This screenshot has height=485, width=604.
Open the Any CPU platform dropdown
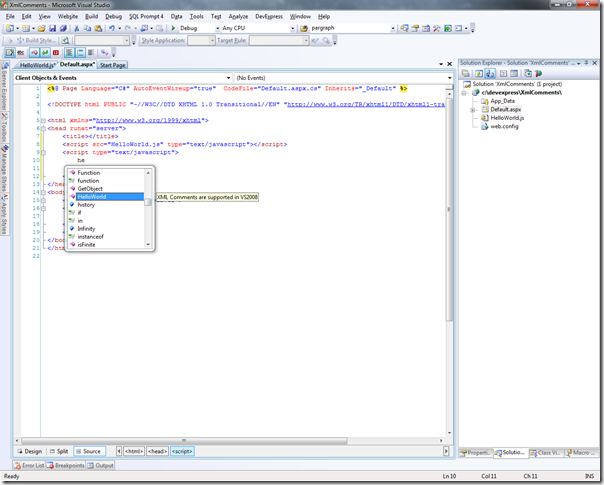coord(292,28)
